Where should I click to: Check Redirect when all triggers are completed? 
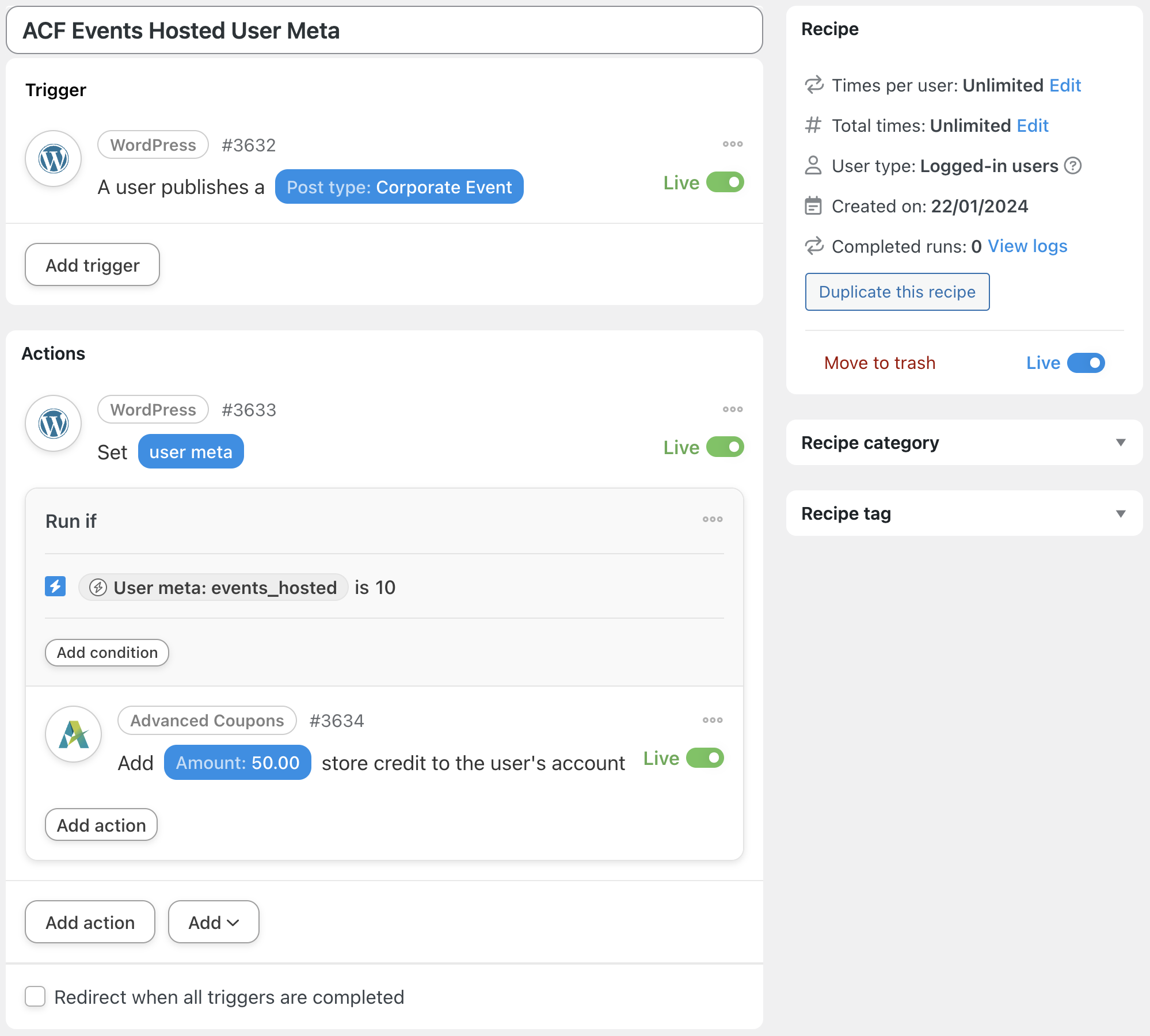[x=35, y=996]
